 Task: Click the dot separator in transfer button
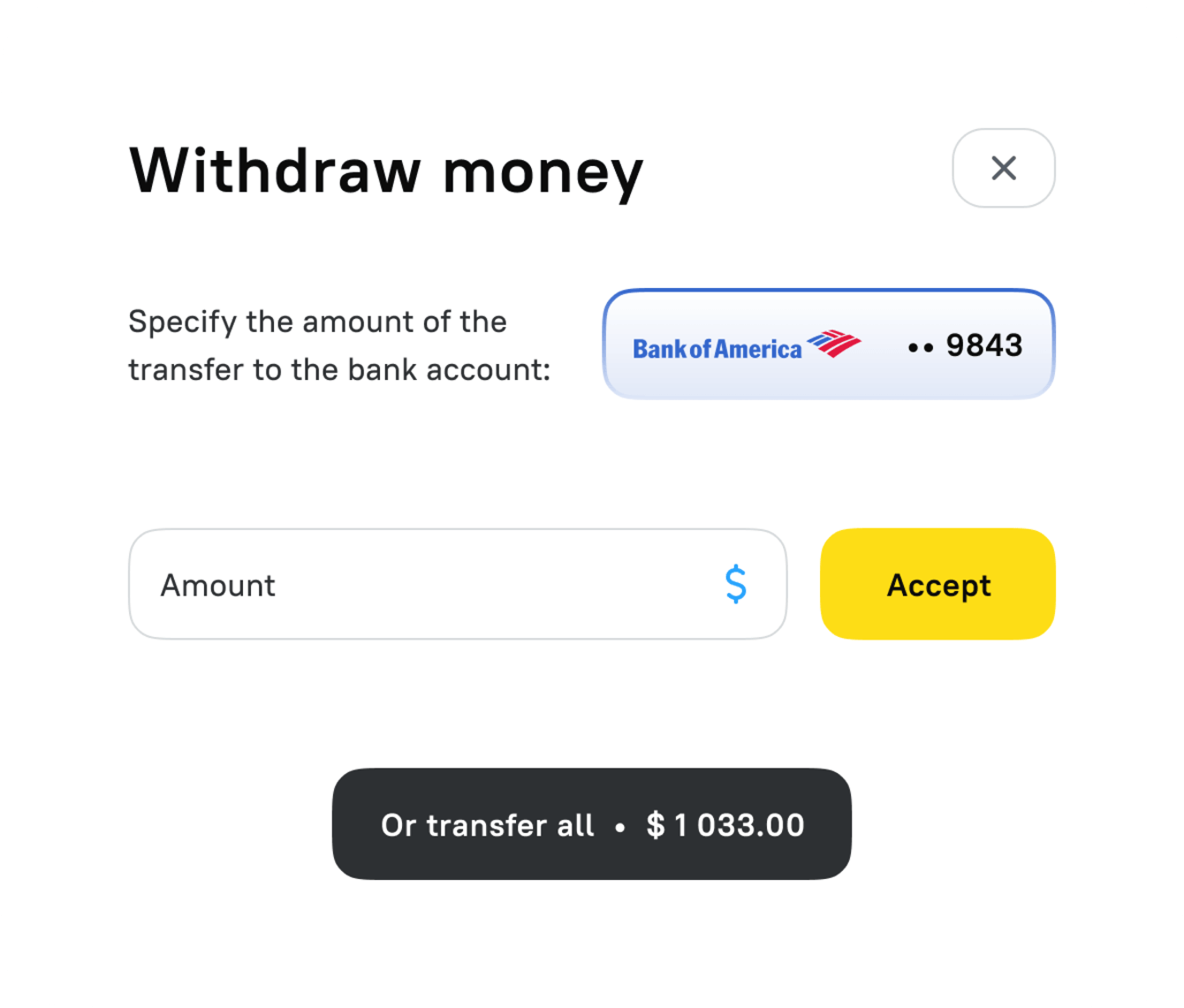620,828
